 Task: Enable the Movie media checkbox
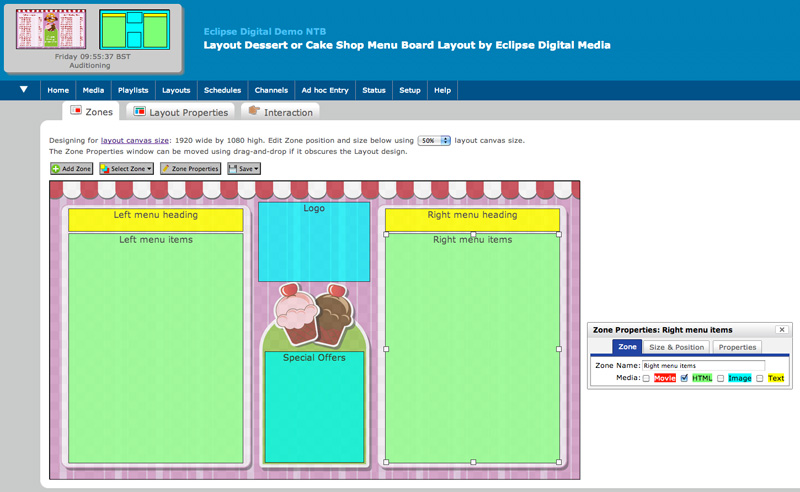[x=646, y=378]
